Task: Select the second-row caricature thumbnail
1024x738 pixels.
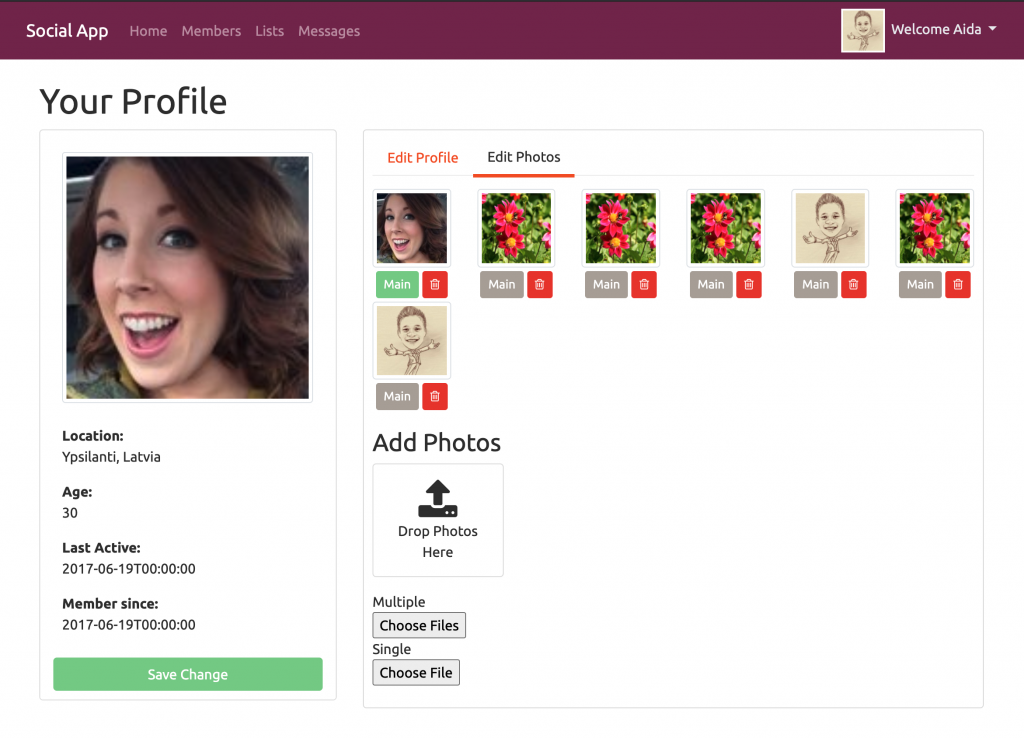Action: [412, 340]
